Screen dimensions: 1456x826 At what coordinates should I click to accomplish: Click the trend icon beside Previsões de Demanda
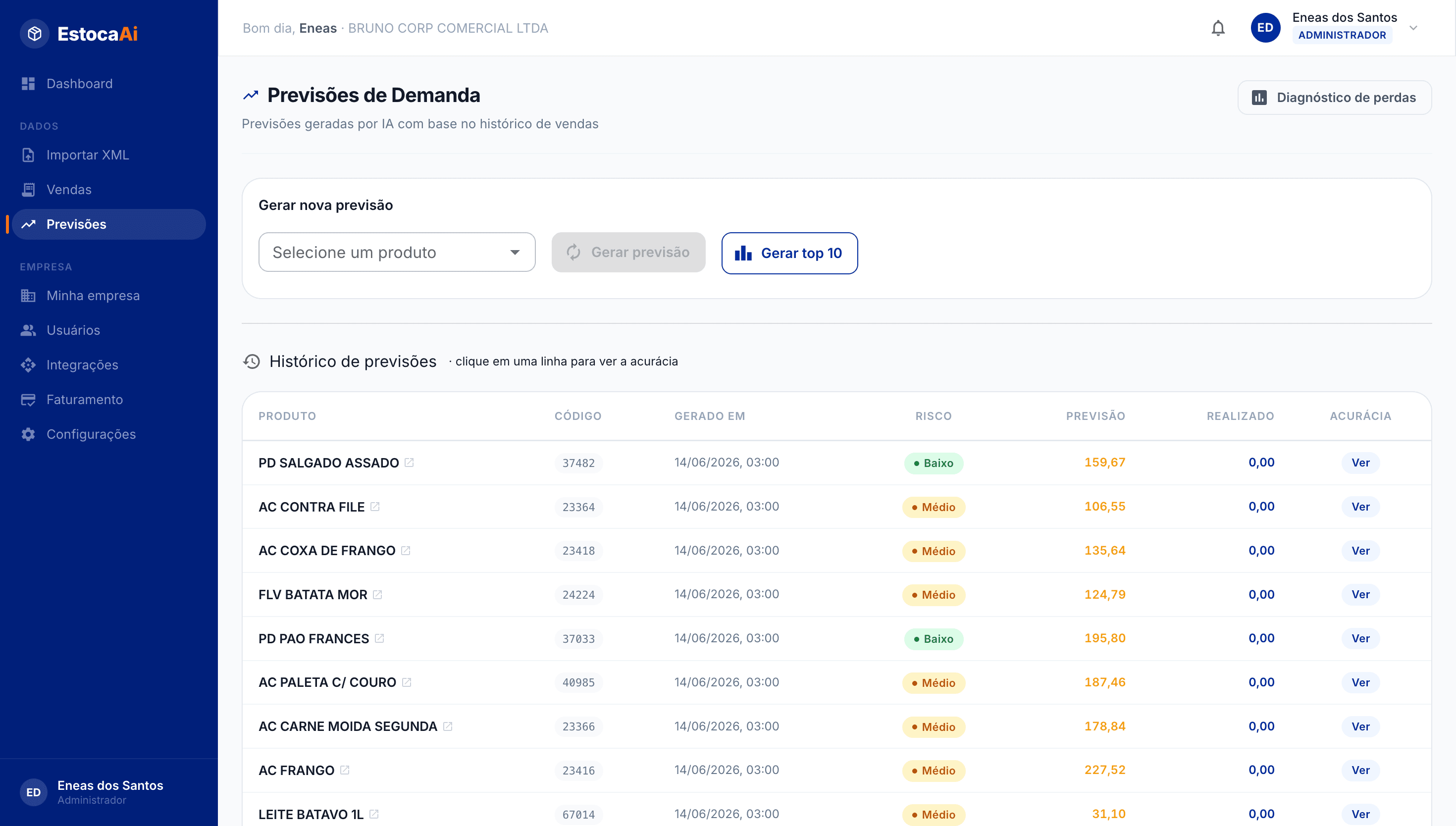point(251,95)
